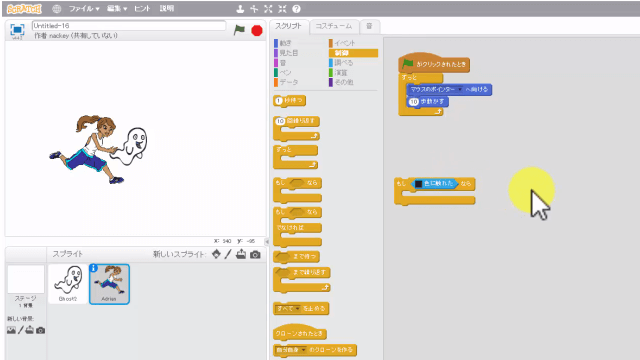Add a new sprite from the camera
The height and width of the screenshot is (360, 640).
point(255,255)
